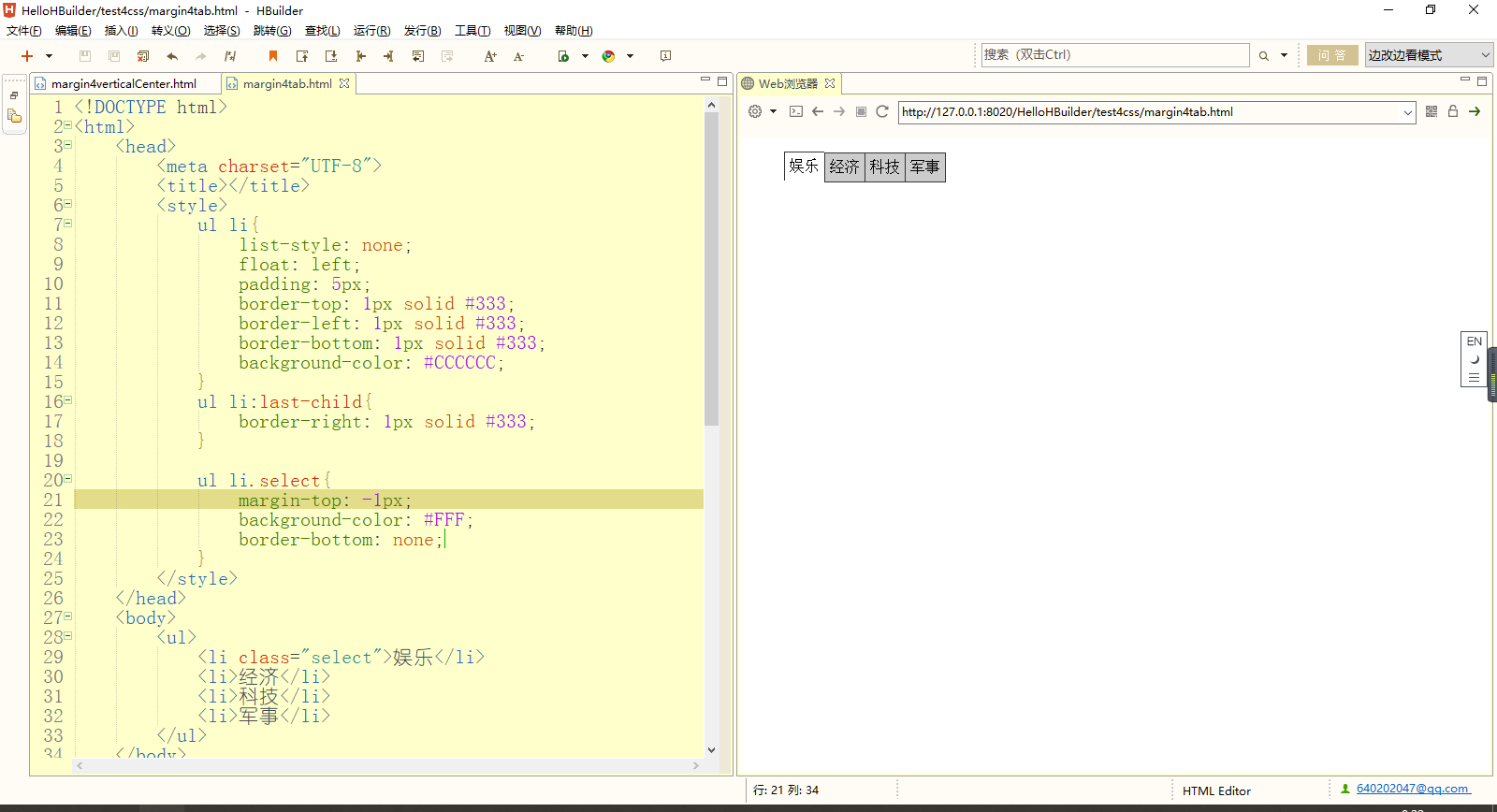Open the Run options dropdown arrow
This screenshot has height=812, width=1497.
pos(585,56)
